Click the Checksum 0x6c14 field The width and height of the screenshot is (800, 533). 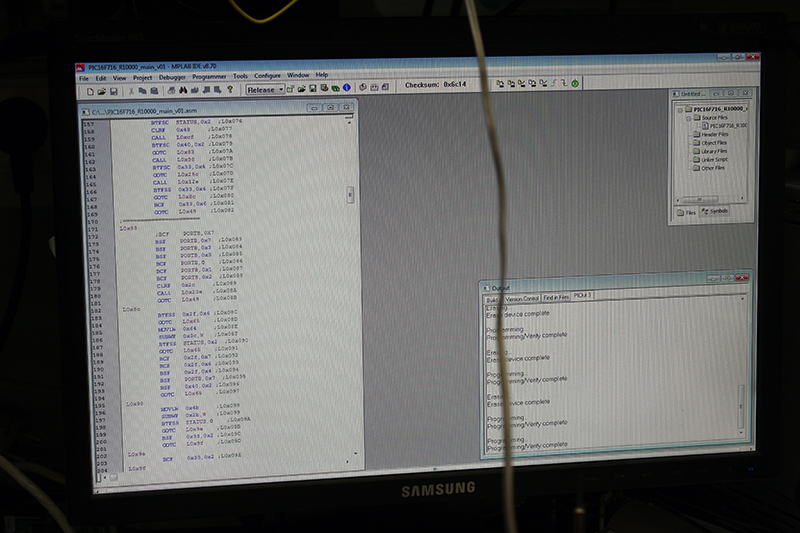[x=435, y=85]
